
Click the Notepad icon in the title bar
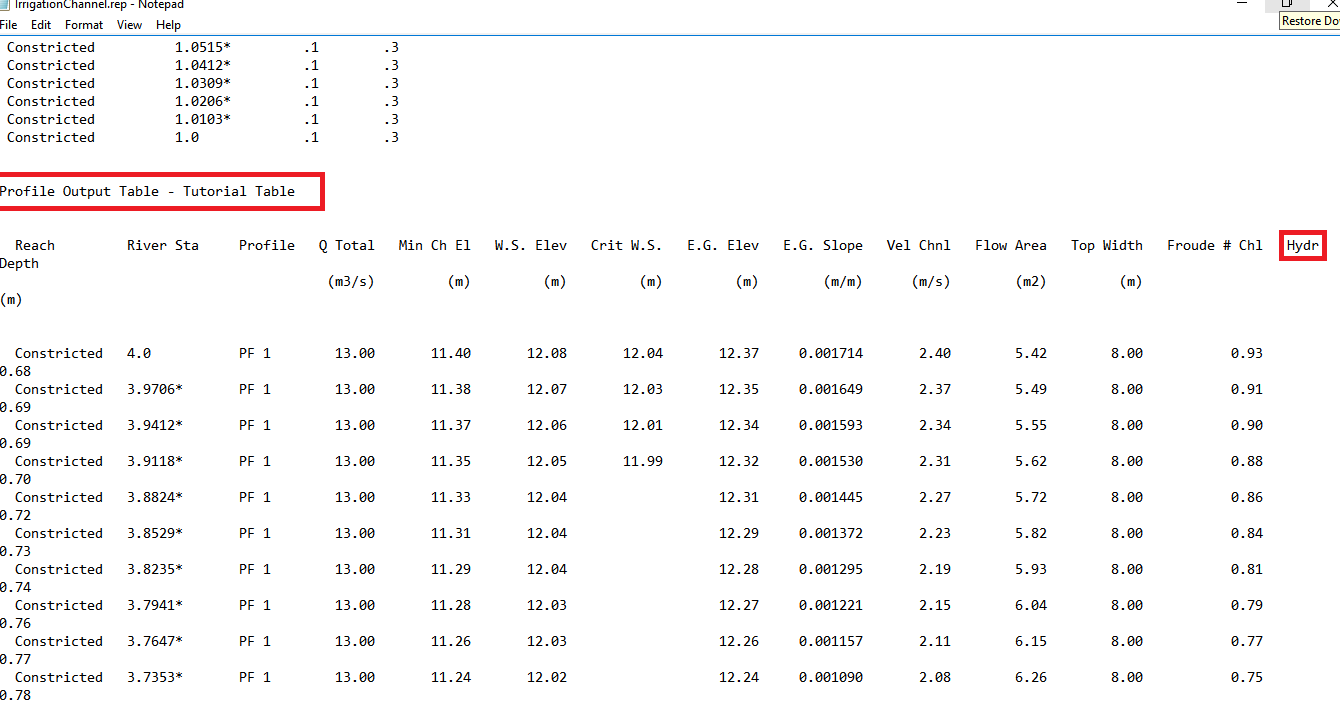pyautogui.click(x=7, y=5)
